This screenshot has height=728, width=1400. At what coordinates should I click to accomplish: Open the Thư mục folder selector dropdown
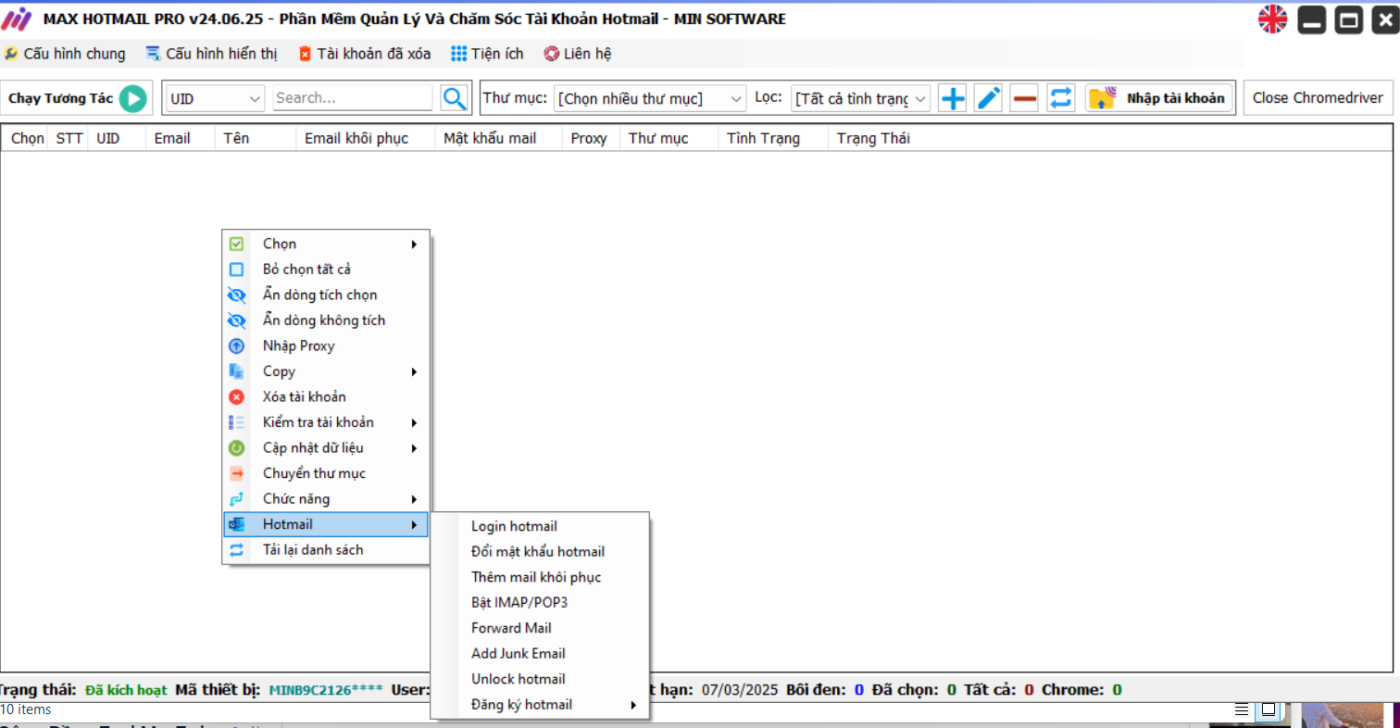point(649,97)
